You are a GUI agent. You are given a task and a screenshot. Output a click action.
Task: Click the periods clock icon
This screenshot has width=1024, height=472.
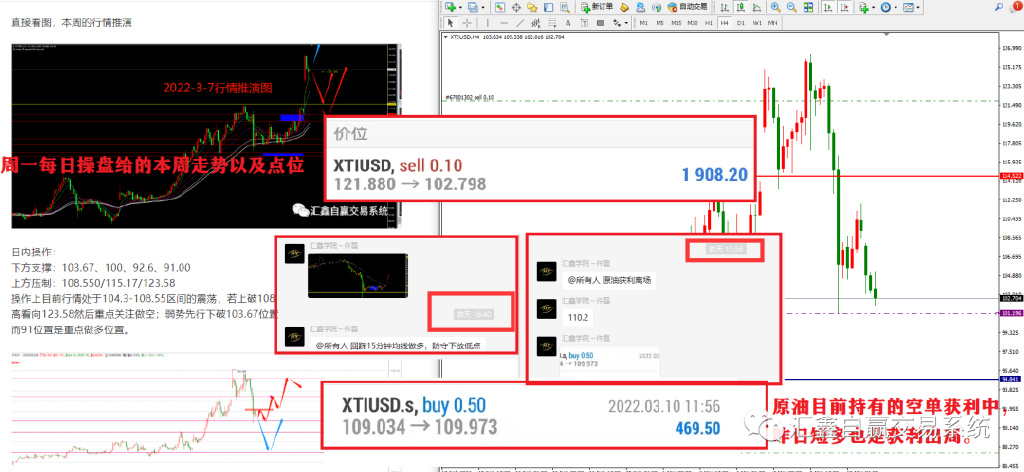click(x=886, y=7)
